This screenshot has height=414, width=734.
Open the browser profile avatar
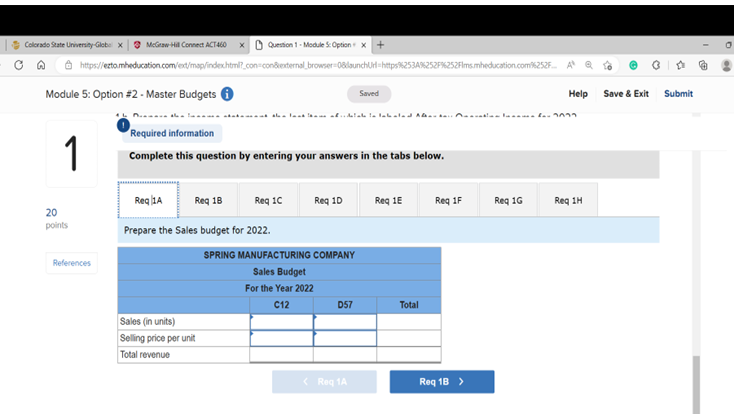[727, 65]
